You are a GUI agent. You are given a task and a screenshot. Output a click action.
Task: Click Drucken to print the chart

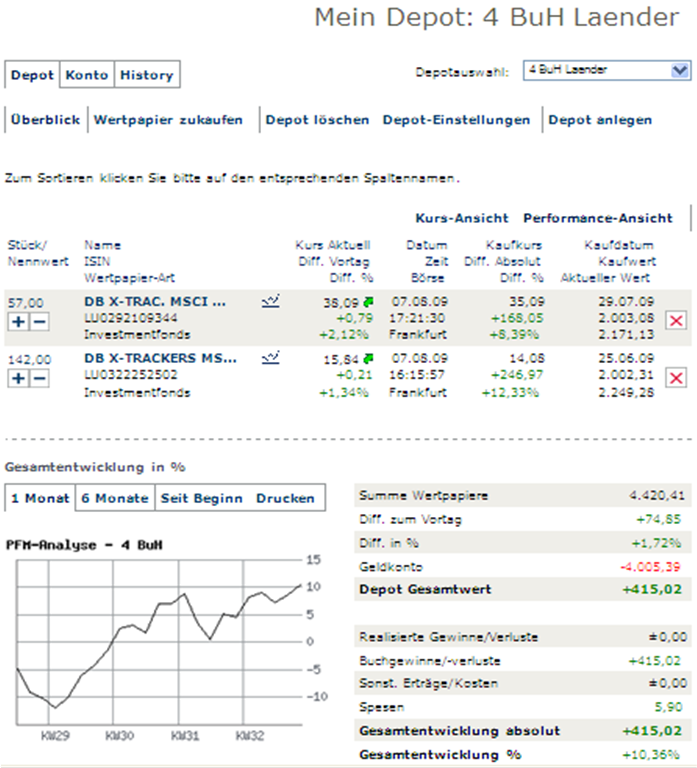(x=284, y=498)
